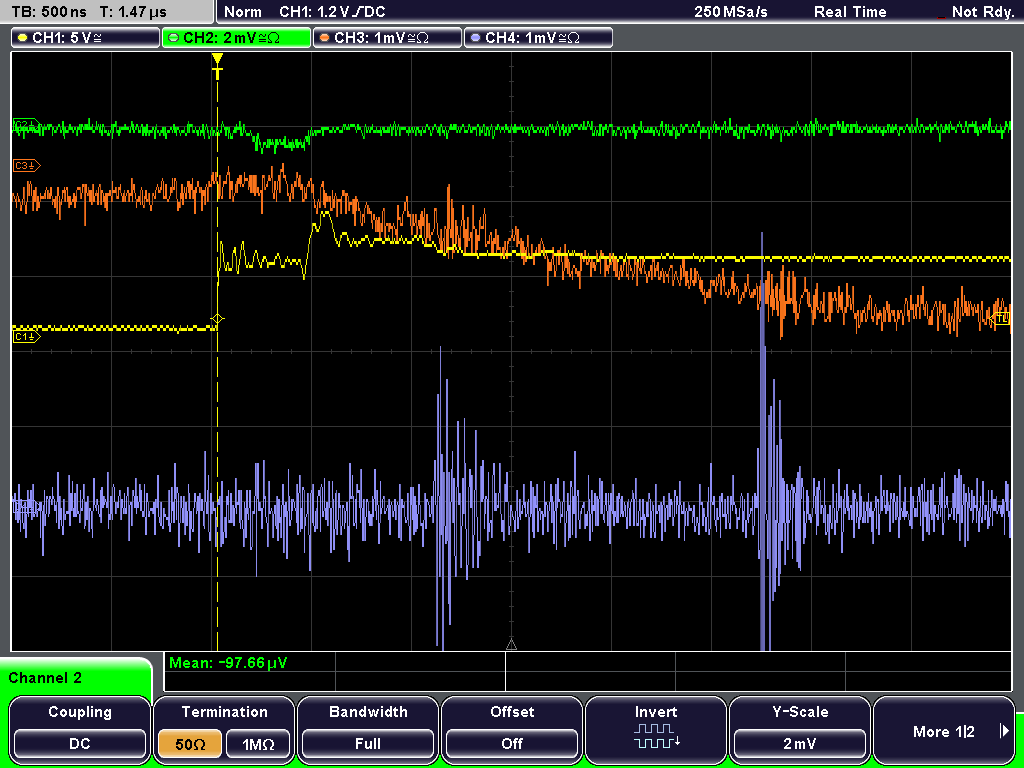Click the C1 ground level marker
The image size is (1024, 768).
coord(27,336)
